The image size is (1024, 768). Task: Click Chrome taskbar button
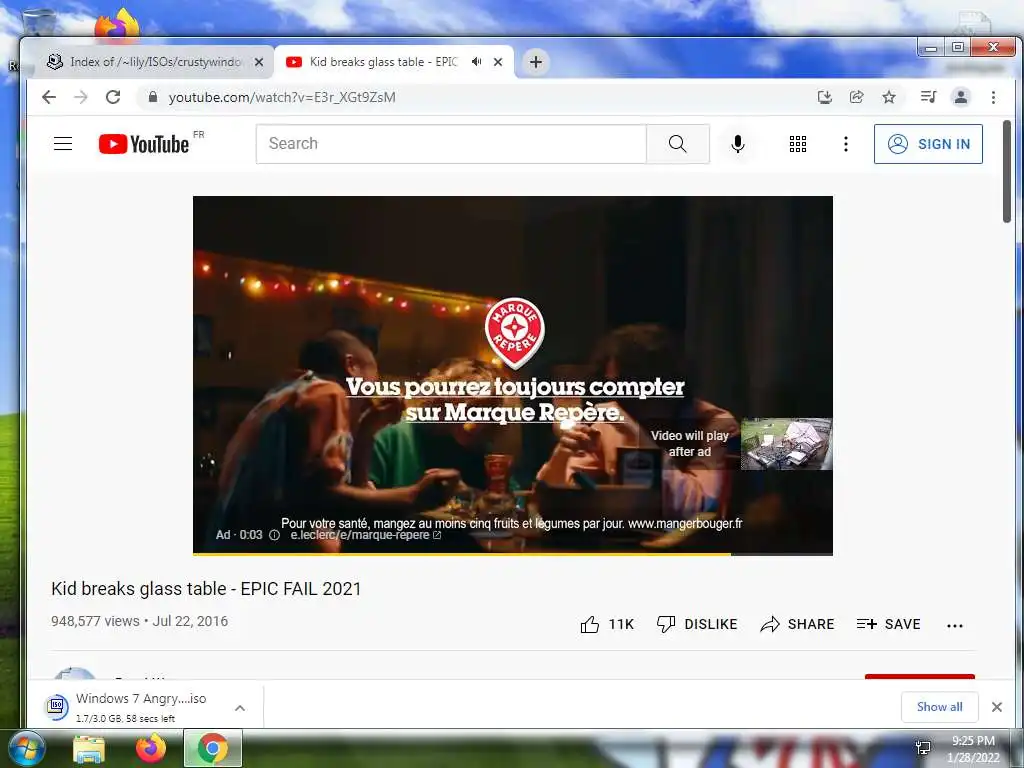pyautogui.click(x=213, y=748)
